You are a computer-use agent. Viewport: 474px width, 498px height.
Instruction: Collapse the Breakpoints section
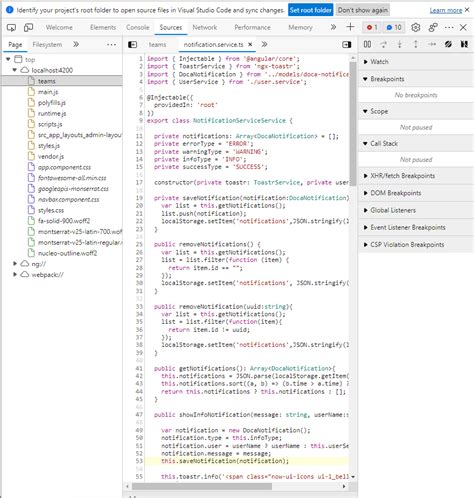tap(416, 79)
